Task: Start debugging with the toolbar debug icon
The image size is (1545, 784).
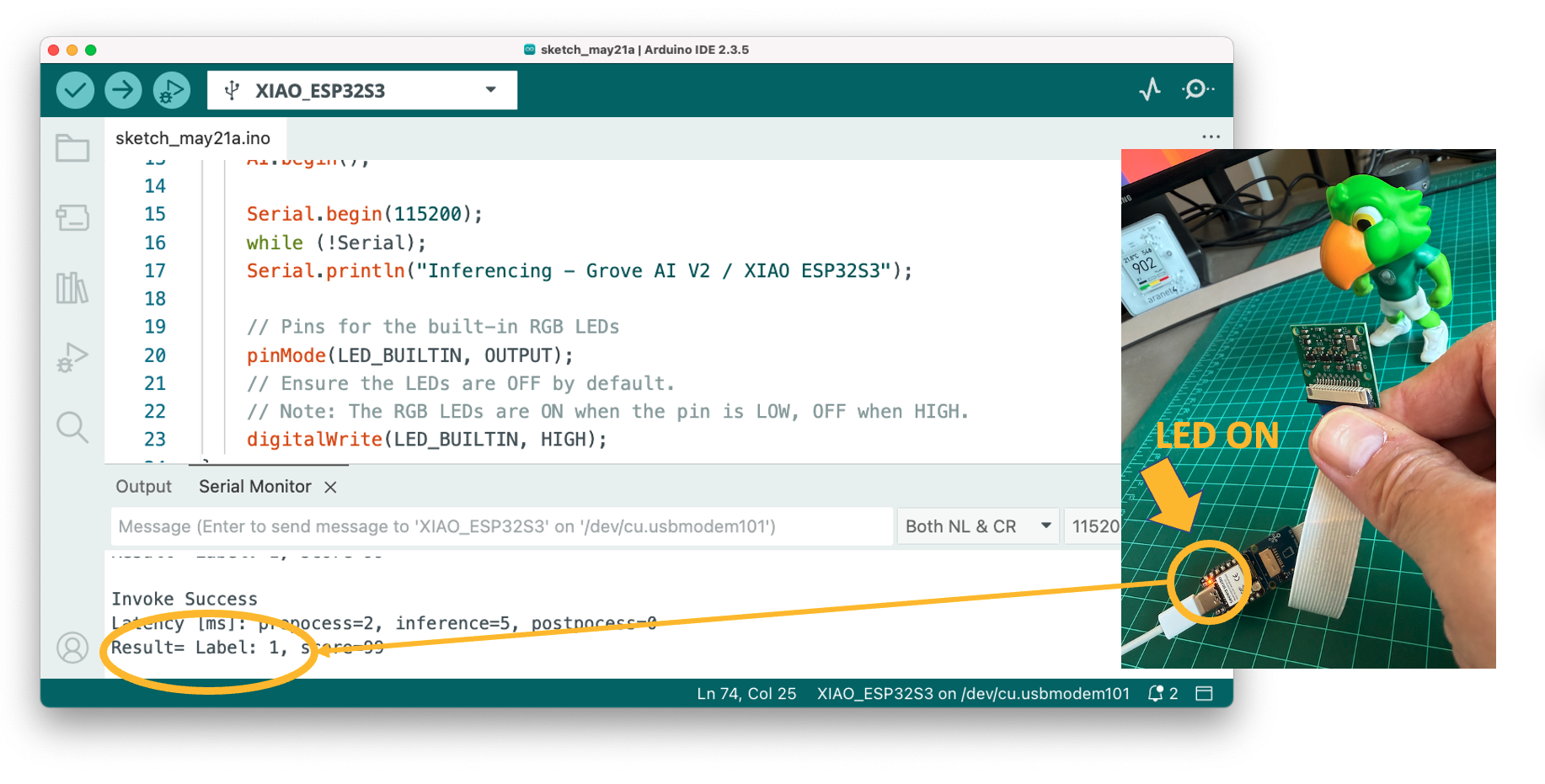Action: [x=171, y=90]
